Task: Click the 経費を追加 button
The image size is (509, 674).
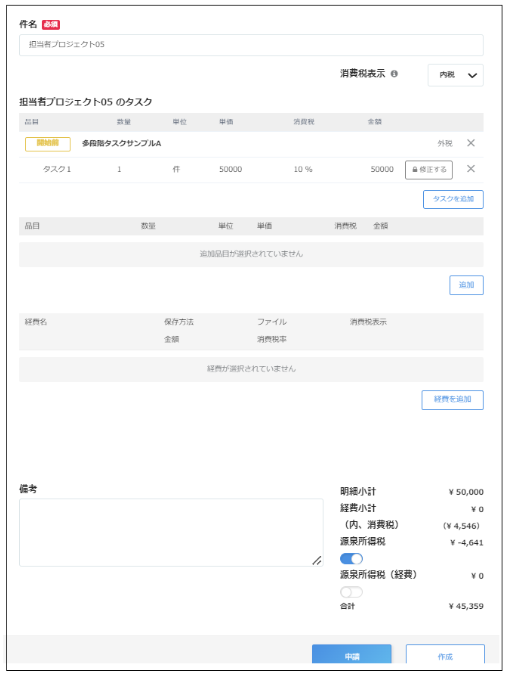Action: coord(452,400)
